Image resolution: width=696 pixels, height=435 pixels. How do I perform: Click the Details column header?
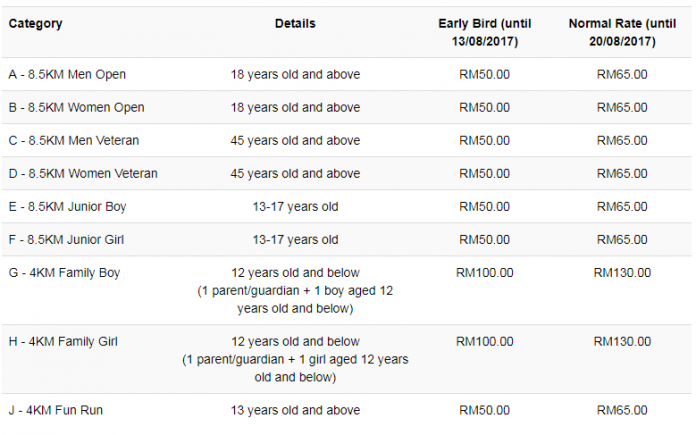click(x=295, y=24)
